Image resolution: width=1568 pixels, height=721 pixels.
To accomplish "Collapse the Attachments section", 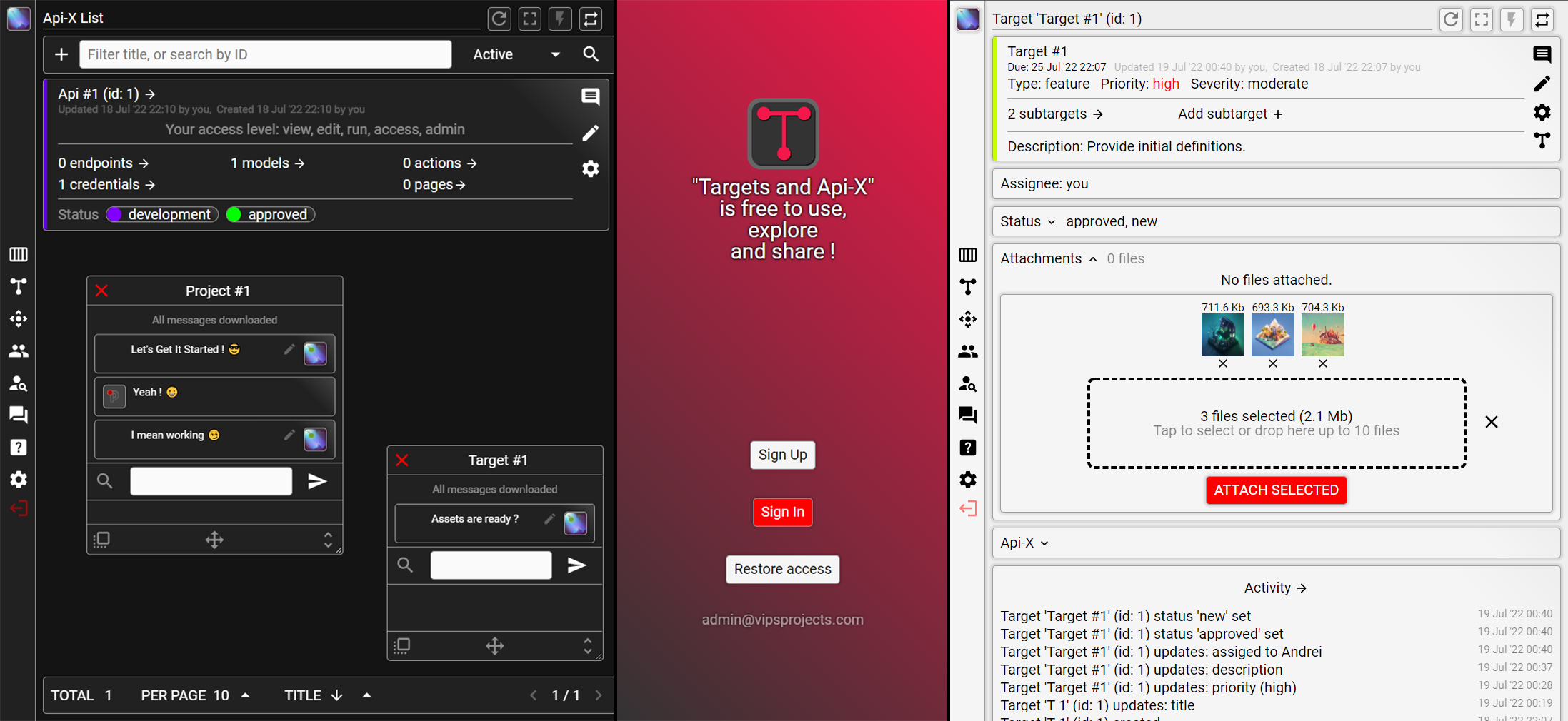I will (1049, 259).
